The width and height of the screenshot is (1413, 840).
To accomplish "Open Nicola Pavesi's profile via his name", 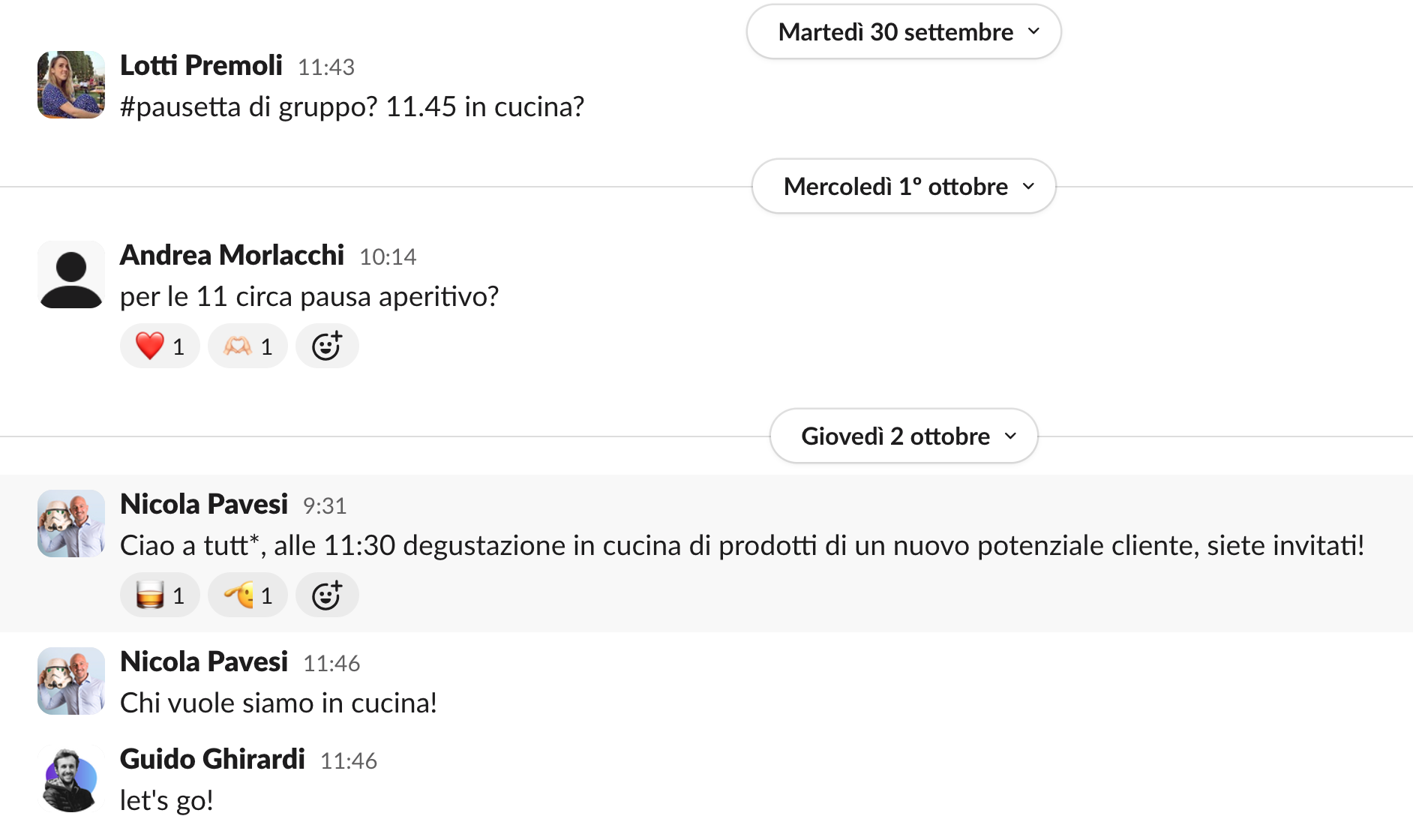I will 203,504.
